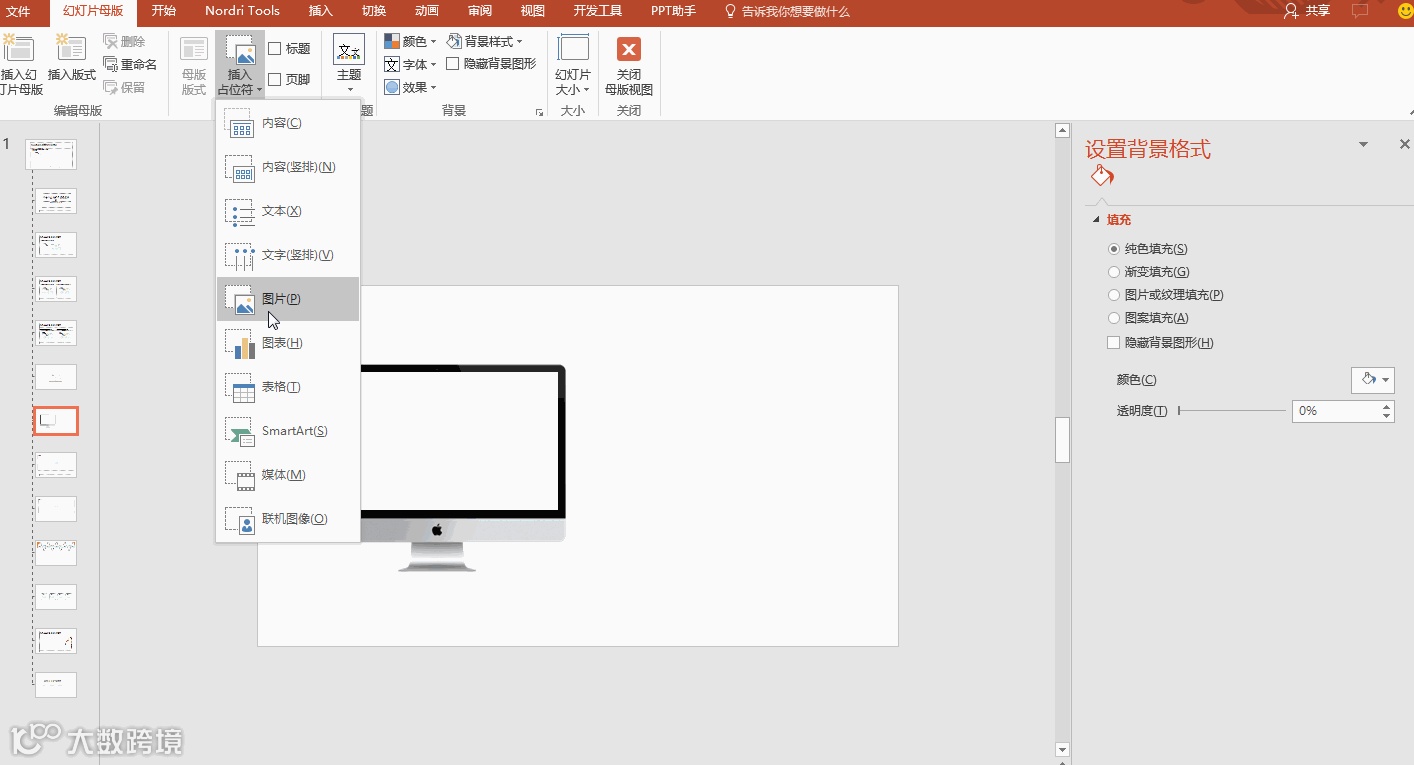Click the Insert Layout icon
The height and width of the screenshot is (765, 1414).
(72, 49)
